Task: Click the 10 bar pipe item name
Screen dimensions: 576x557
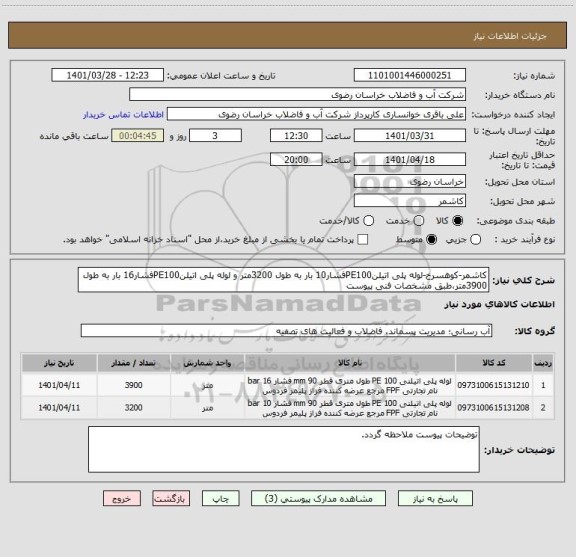Action: click(x=349, y=408)
